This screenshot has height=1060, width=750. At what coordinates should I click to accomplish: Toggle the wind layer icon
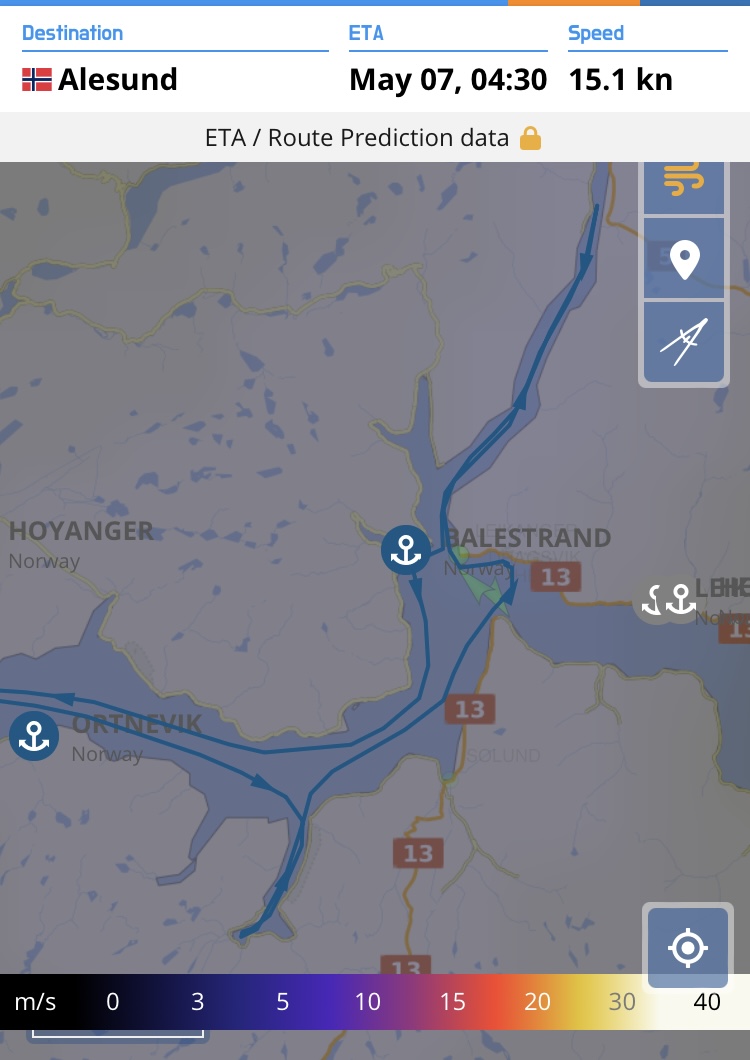684,183
